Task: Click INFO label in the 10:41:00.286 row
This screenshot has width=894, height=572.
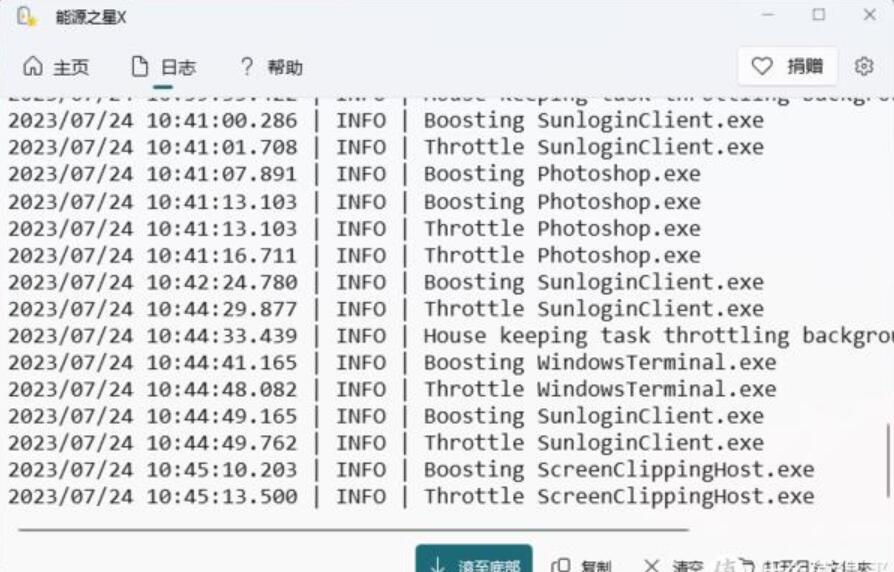Action: coord(361,120)
